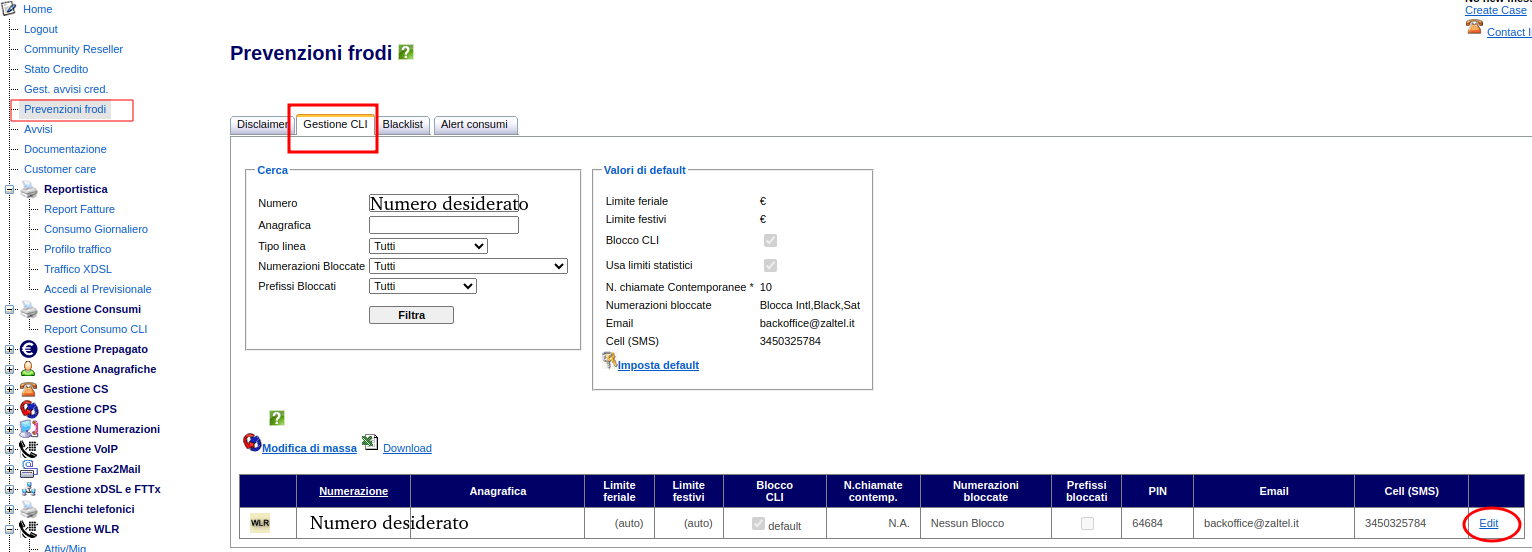
Task: Click the Elenchi telefonici icon
Action: click(29, 509)
